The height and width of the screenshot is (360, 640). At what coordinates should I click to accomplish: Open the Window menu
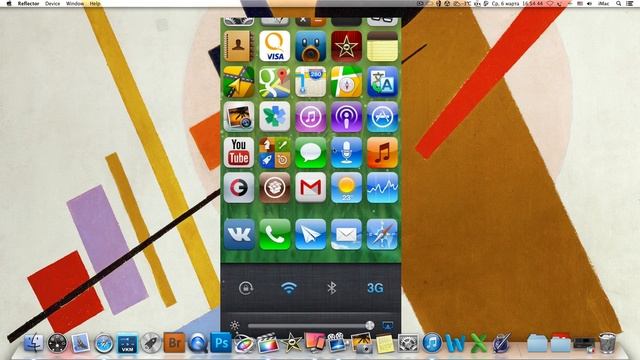pyautogui.click(x=75, y=3)
